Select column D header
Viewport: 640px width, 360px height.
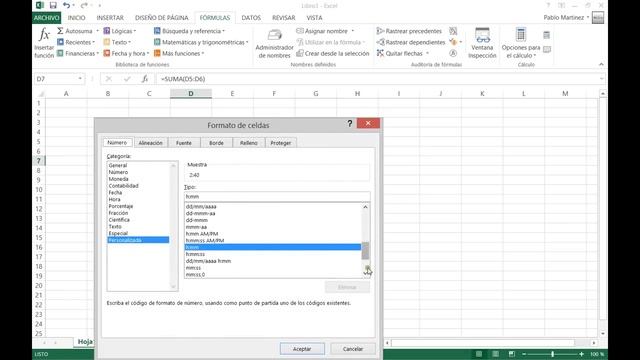click(191, 93)
